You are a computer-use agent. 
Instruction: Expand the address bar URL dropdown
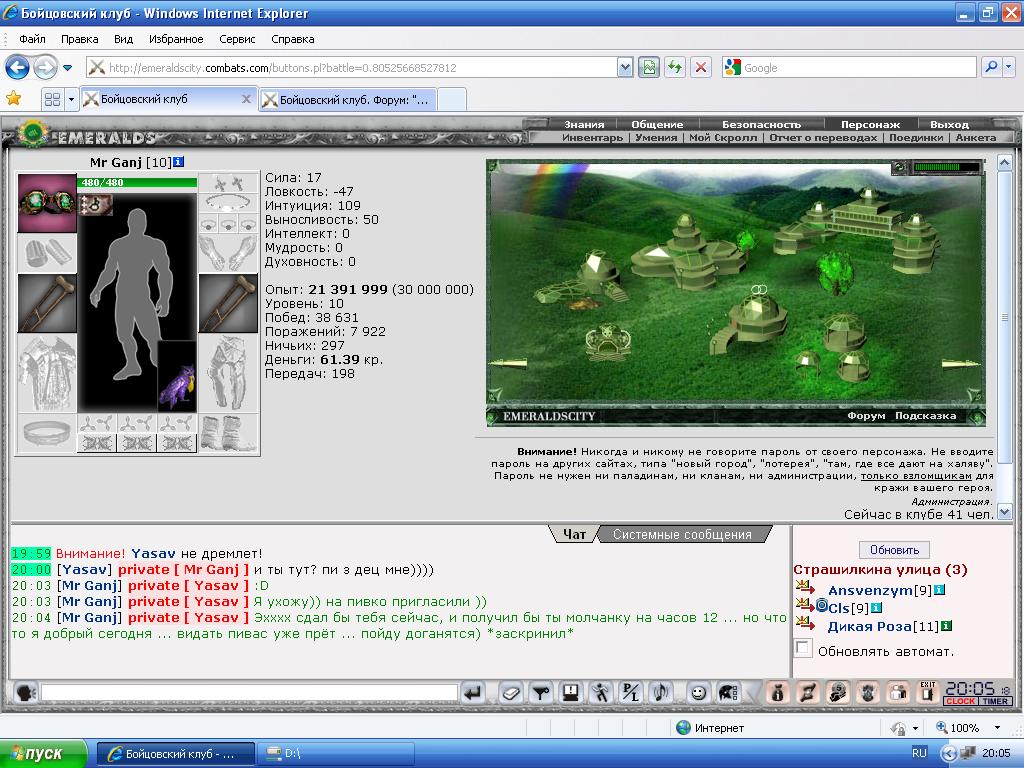(x=625, y=67)
